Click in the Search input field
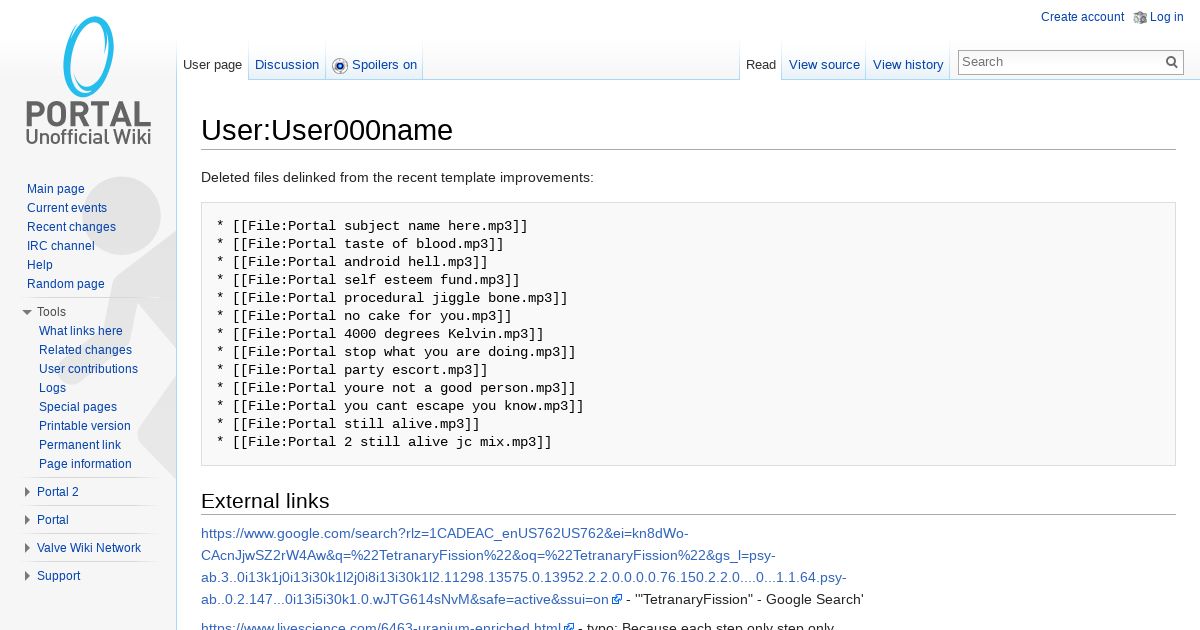 [x=1060, y=62]
